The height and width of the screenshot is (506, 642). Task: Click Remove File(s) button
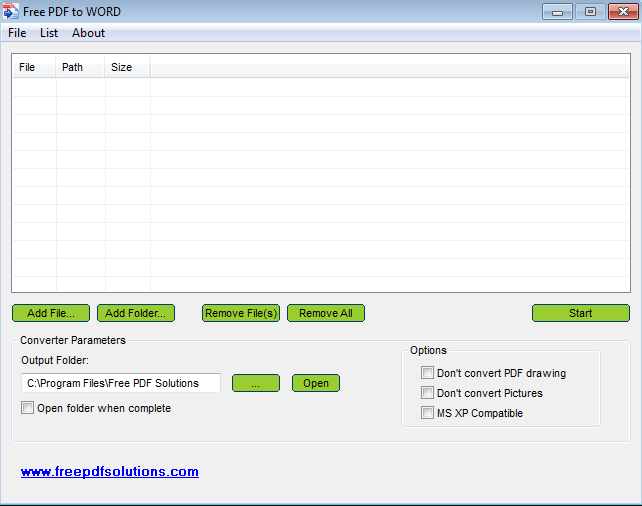click(241, 313)
